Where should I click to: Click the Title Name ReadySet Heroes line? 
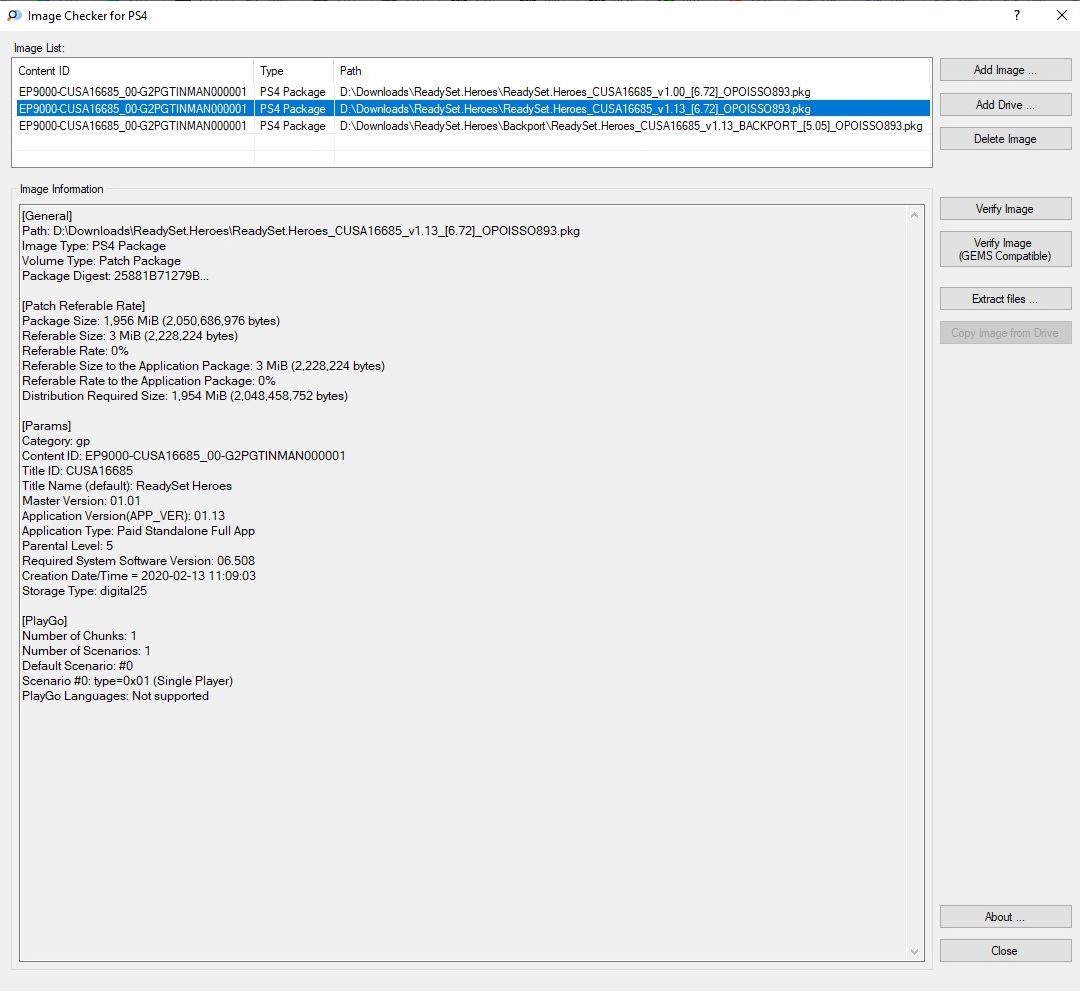click(x=127, y=486)
